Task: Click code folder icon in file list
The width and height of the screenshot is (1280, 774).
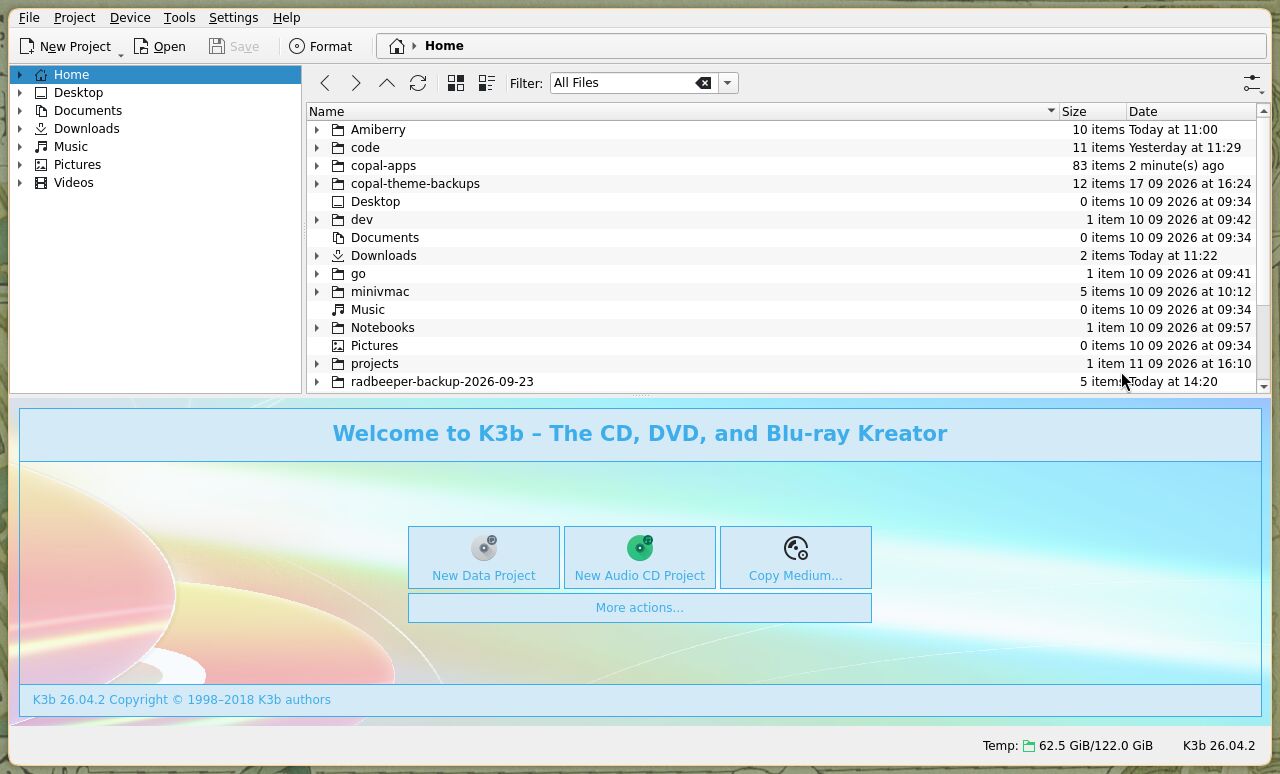Action: [338, 148]
